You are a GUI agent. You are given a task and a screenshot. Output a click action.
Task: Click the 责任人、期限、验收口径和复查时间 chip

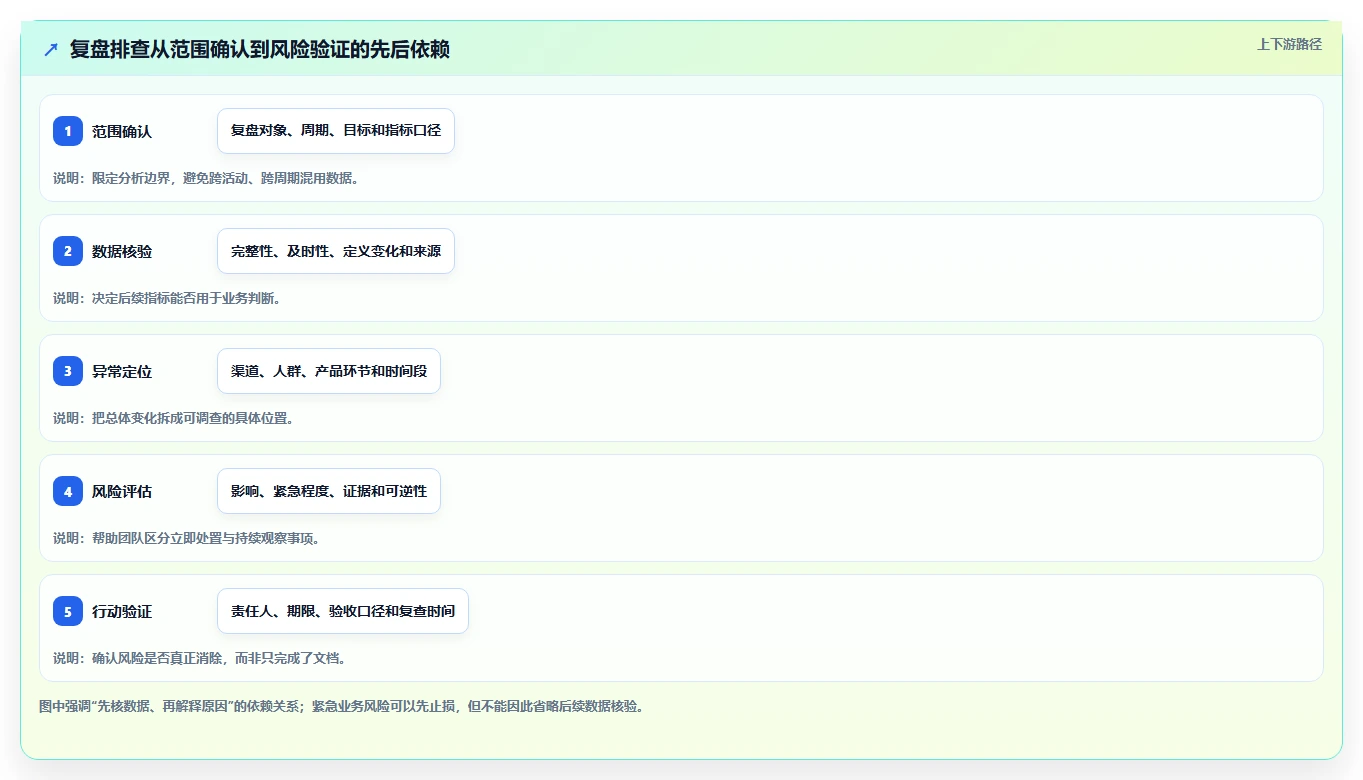tap(343, 611)
